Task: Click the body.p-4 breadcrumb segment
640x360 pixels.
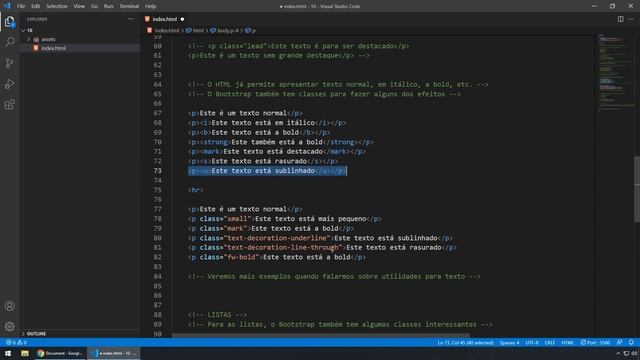Action: (228, 31)
